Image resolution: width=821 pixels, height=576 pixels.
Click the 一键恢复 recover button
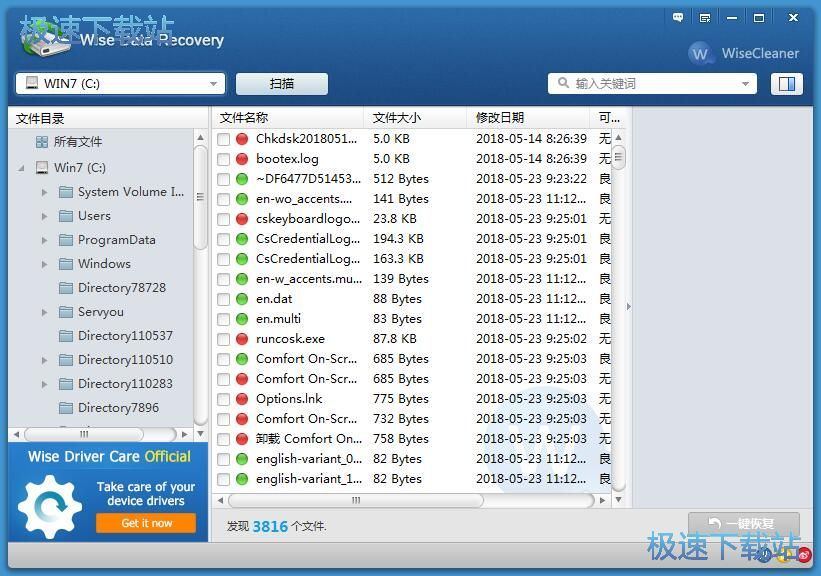pos(744,523)
